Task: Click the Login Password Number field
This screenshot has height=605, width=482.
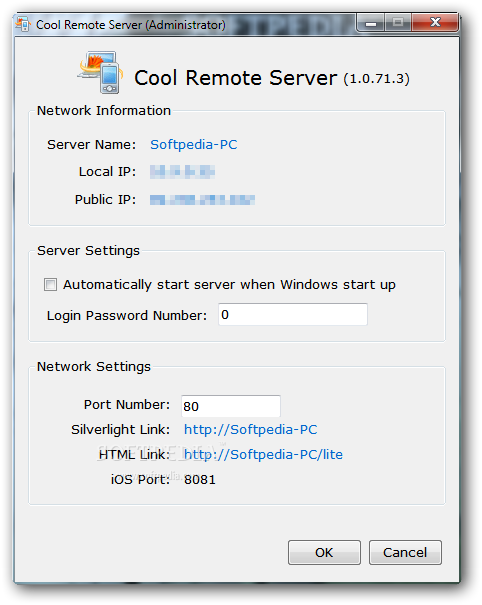Action: [x=293, y=314]
